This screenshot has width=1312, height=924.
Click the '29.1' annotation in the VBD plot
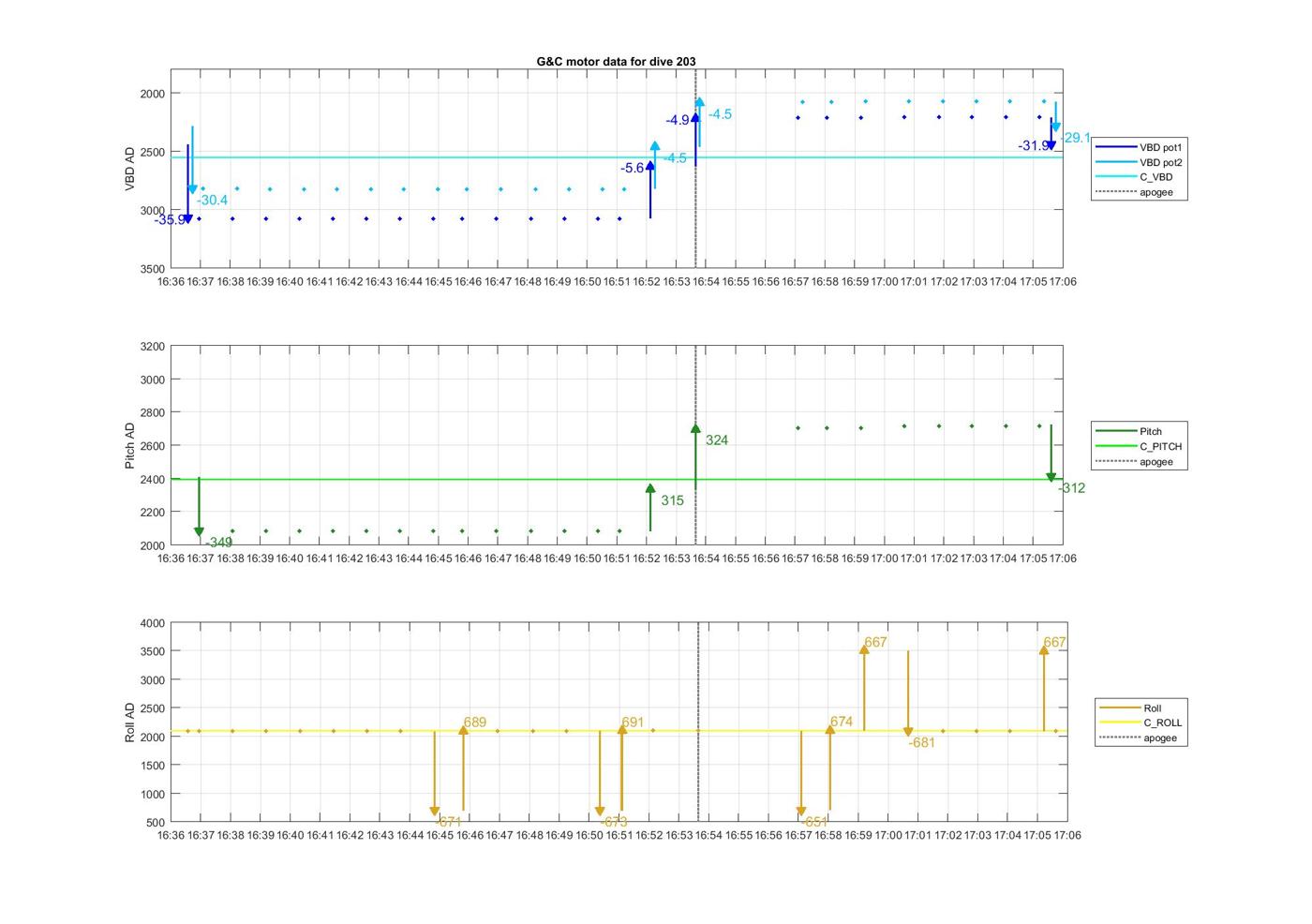point(1077,138)
